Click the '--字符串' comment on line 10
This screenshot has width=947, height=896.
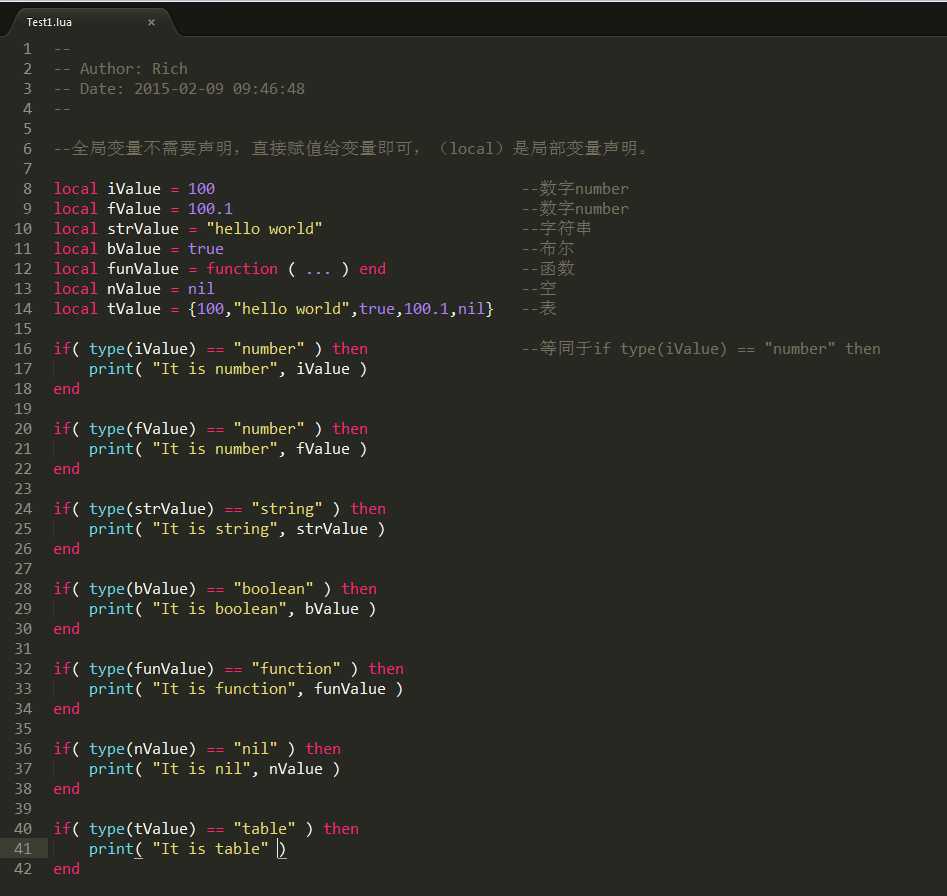tap(556, 229)
